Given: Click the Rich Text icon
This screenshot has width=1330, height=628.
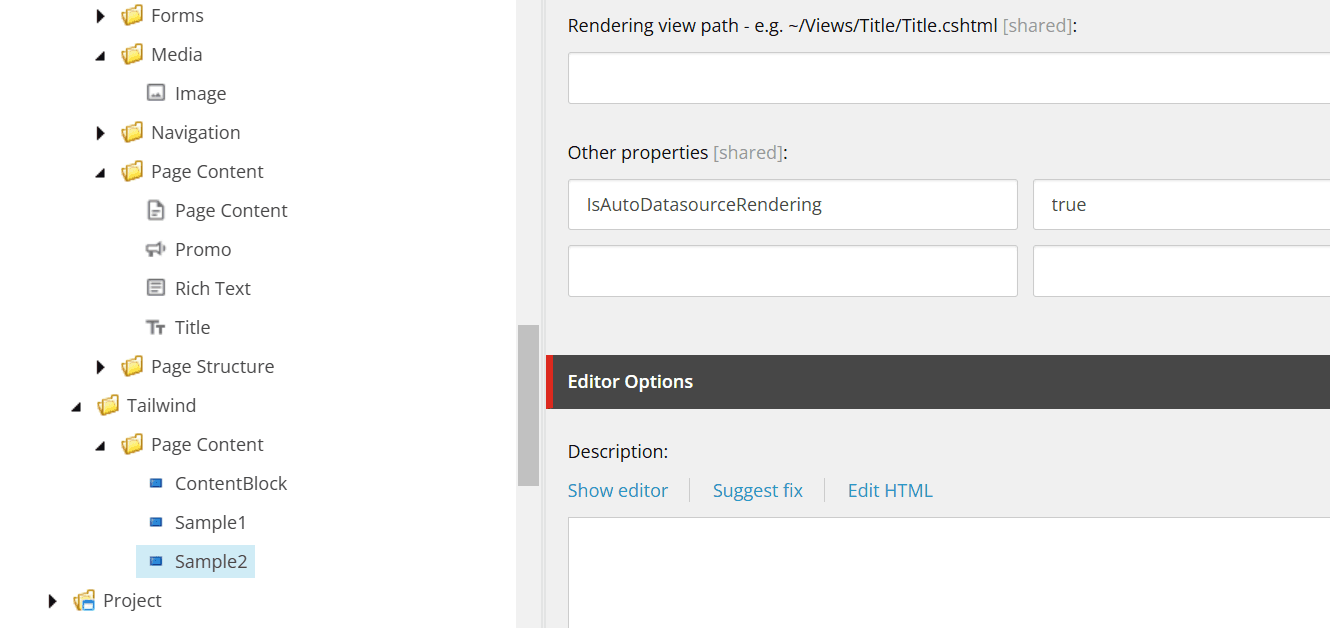Looking at the screenshot, I should click(155, 288).
